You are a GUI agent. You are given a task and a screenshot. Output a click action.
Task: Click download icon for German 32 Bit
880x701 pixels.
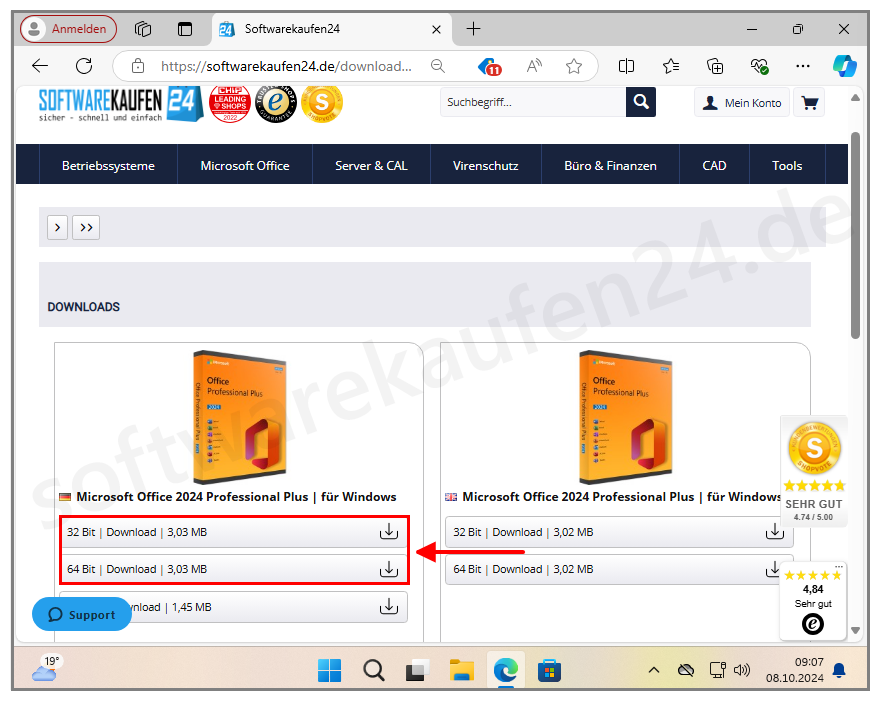click(388, 532)
